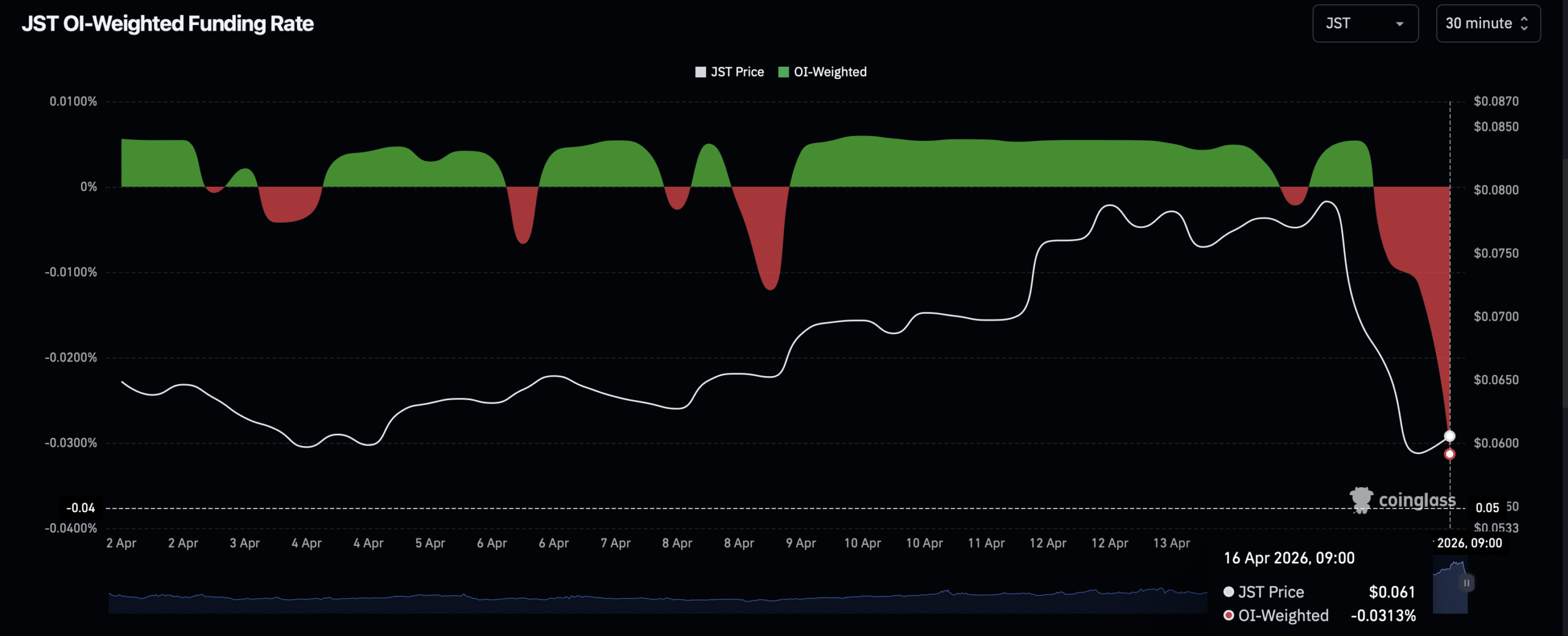Click the up-down arrows beside 30 minute
1568x636 pixels.
pyautogui.click(x=1524, y=23)
